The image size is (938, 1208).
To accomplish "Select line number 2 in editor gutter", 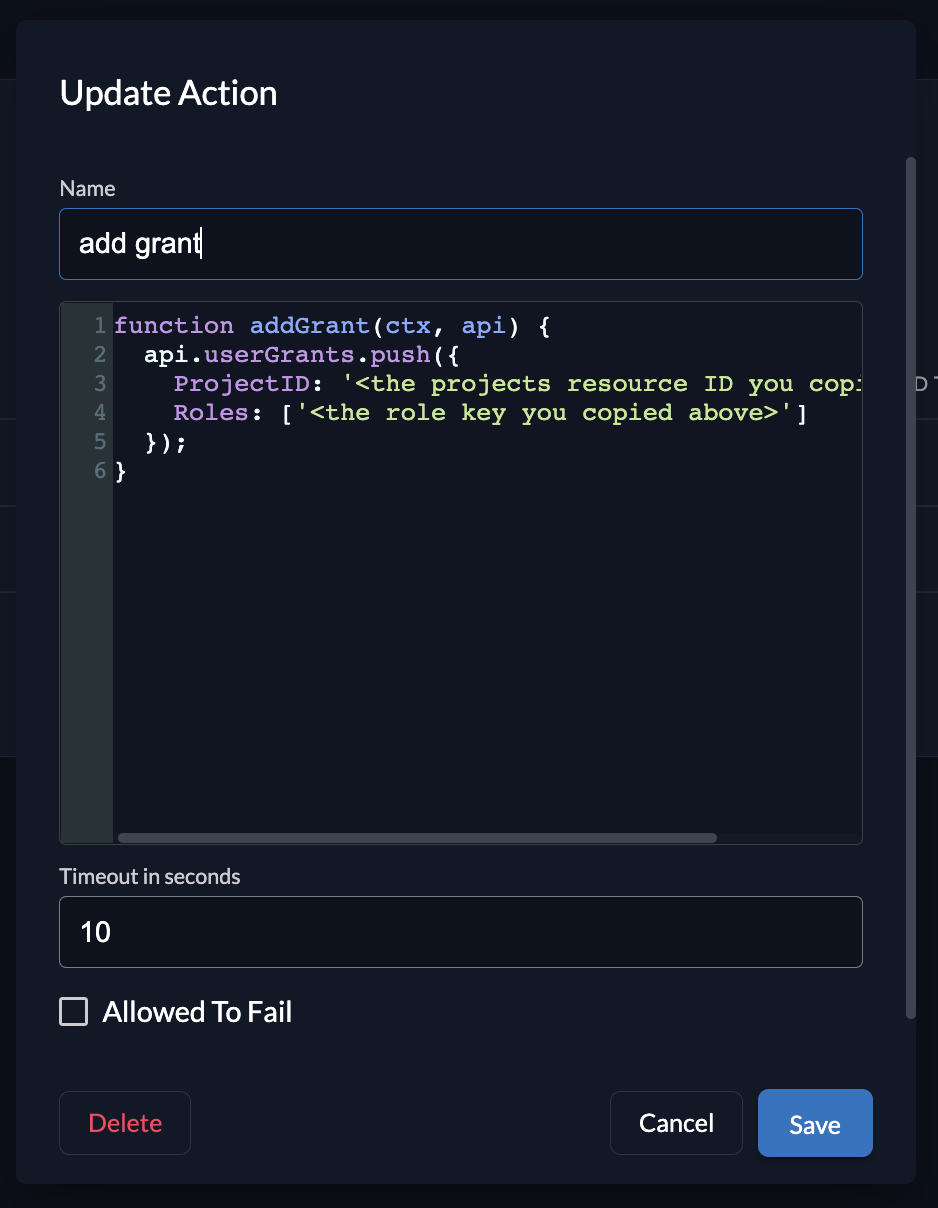I will (x=100, y=355).
